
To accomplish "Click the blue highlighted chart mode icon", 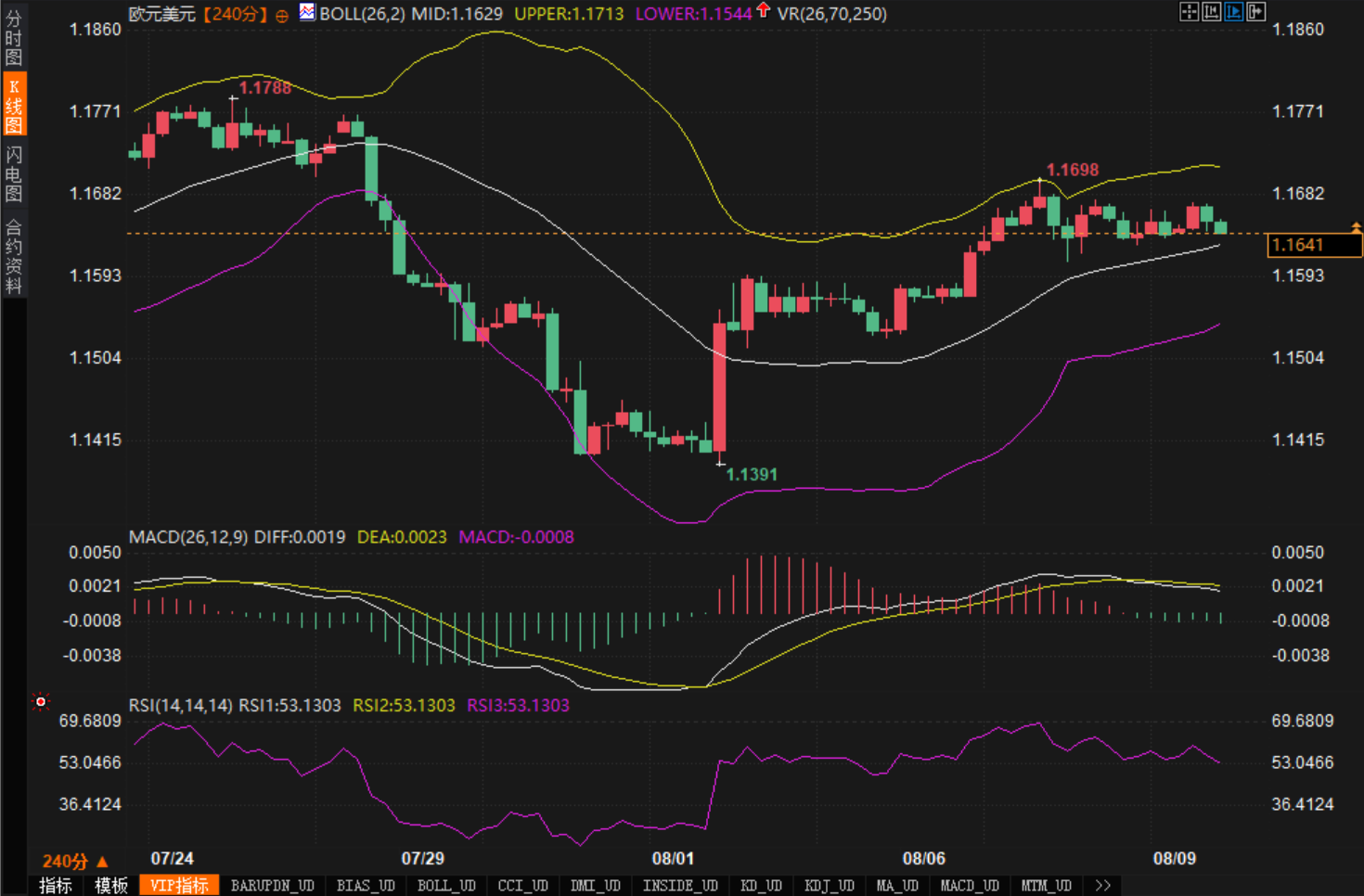I will (x=1233, y=11).
